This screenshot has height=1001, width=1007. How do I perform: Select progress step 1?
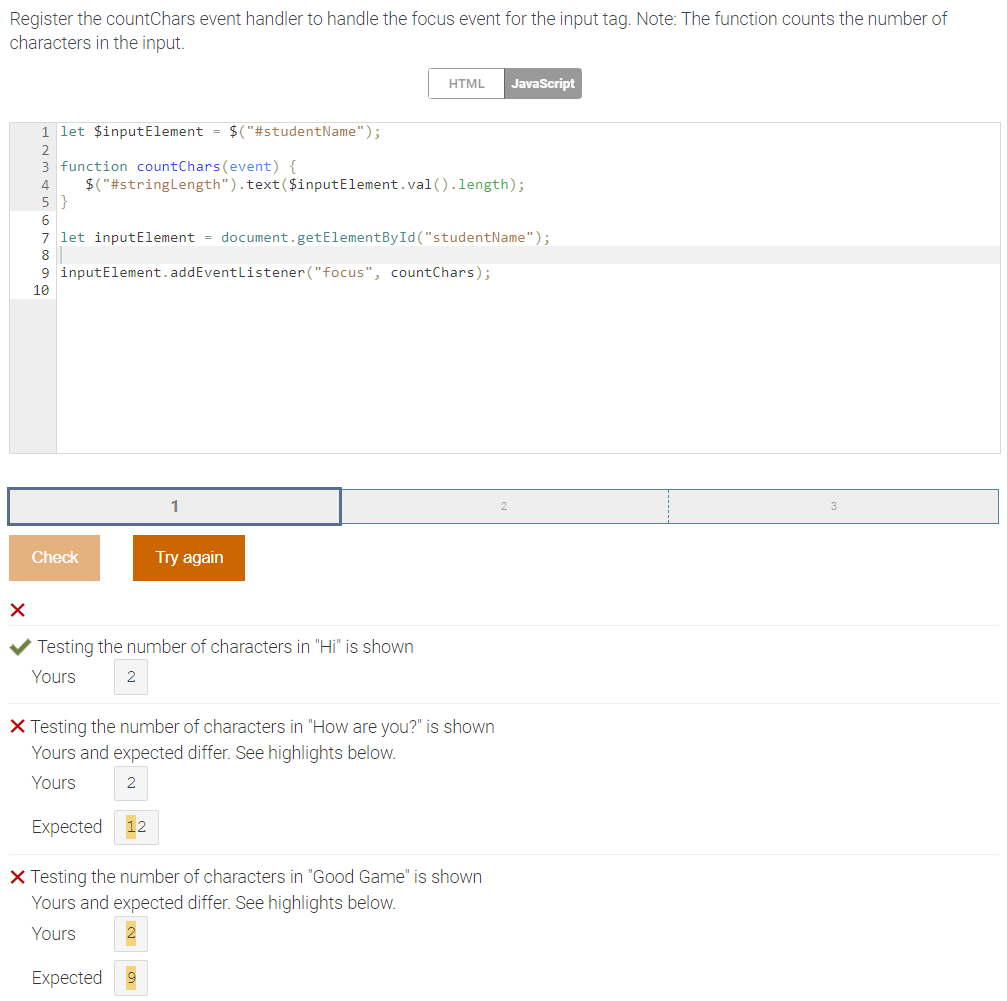click(174, 506)
